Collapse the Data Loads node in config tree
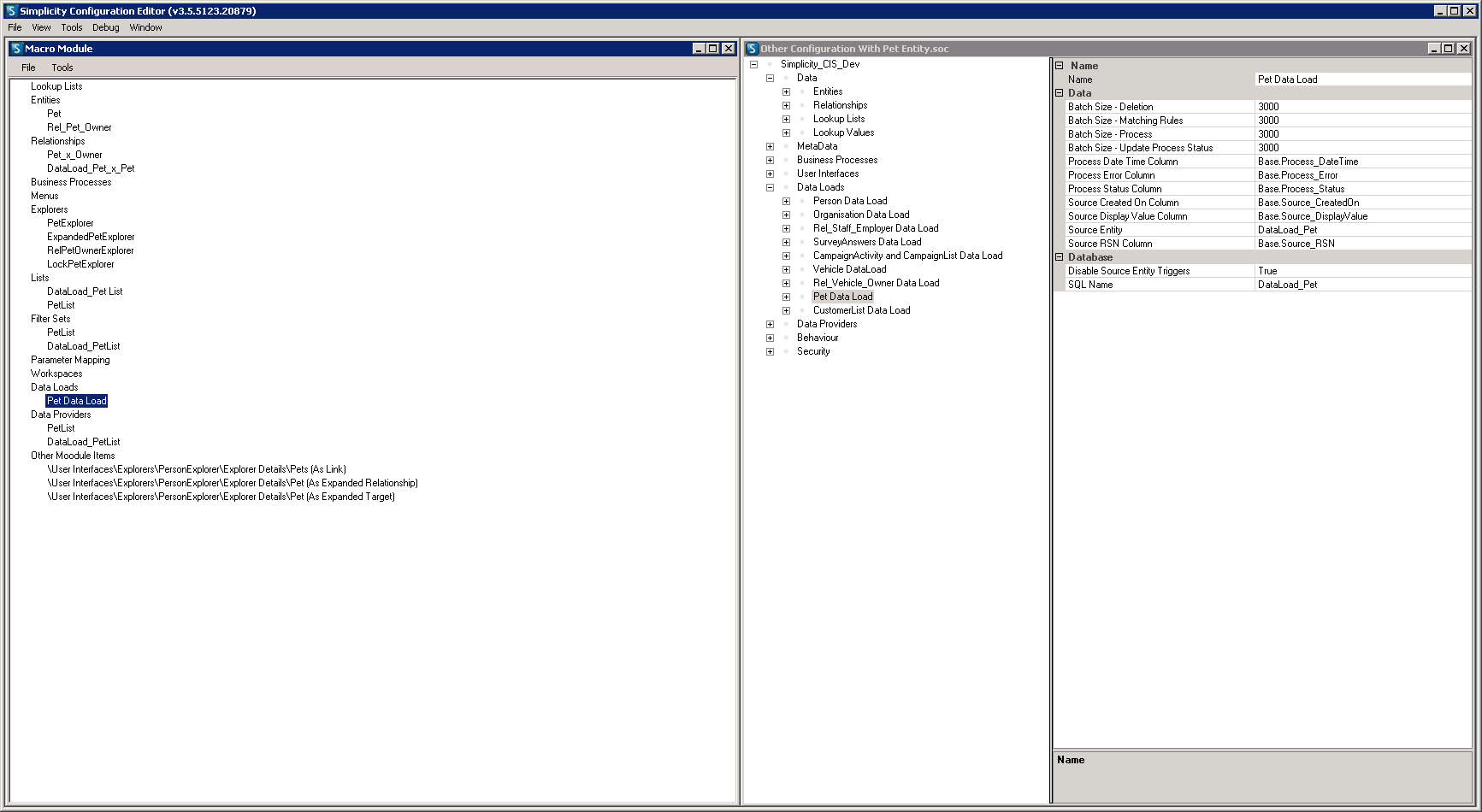The height and width of the screenshot is (812, 1482). (x=770, y=187)
